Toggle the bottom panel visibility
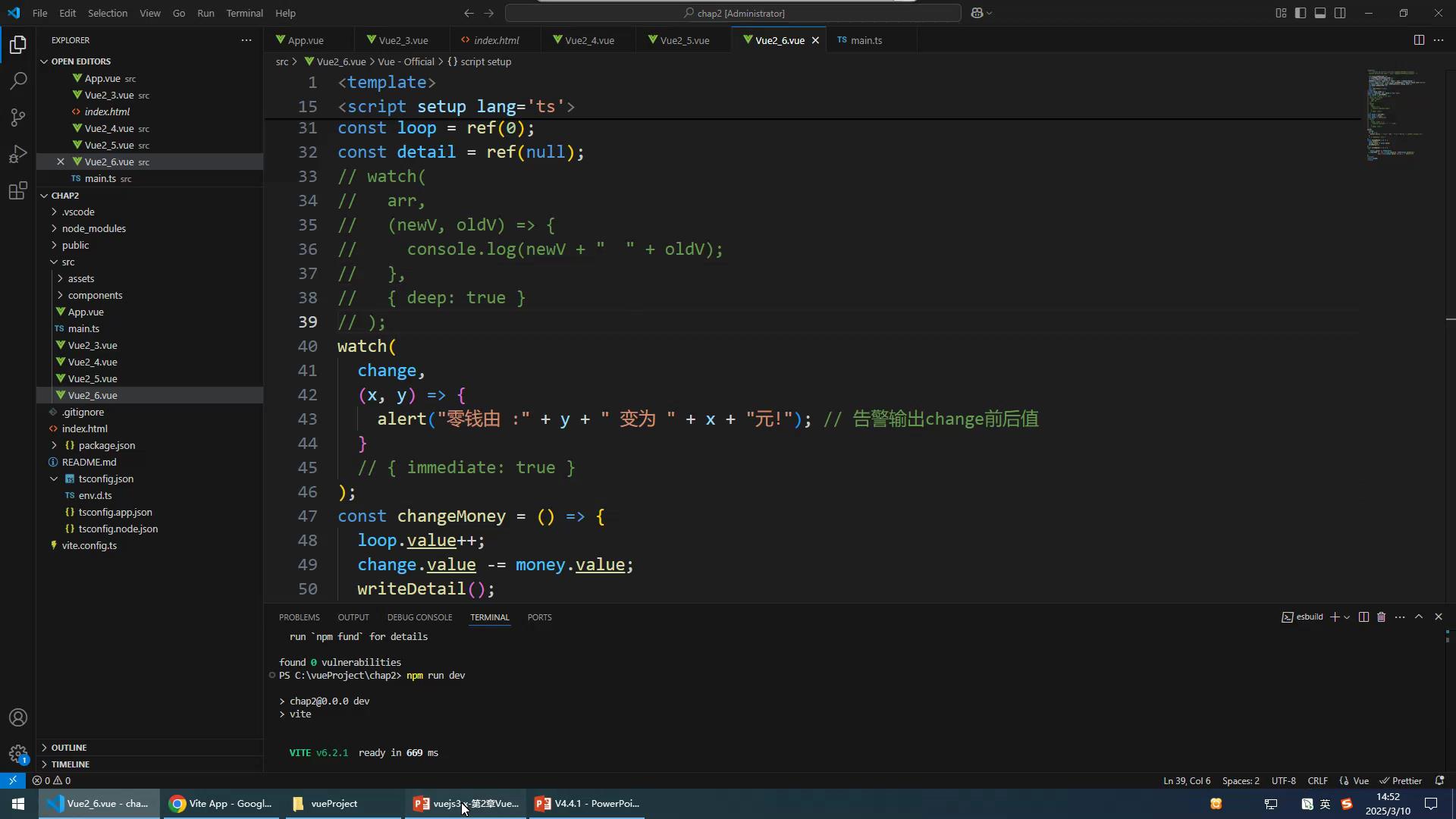The height and width of the screenshot is (819, 1456). pos(1320,13)
